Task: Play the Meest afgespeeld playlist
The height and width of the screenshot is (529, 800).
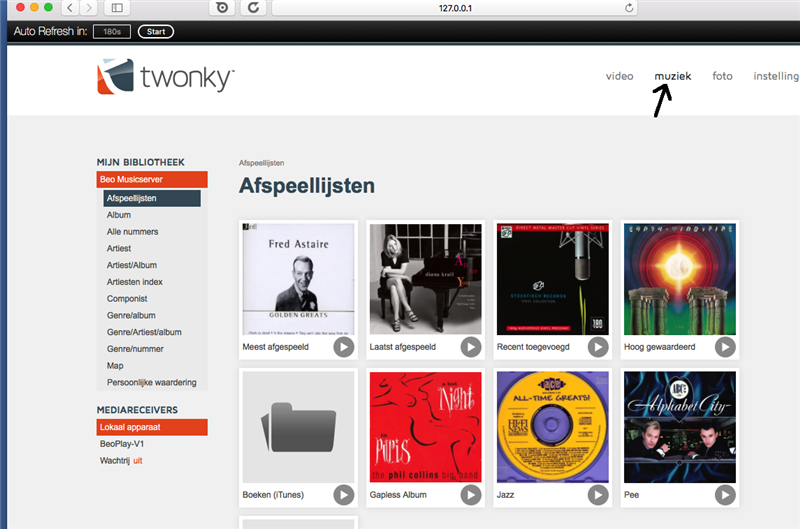Action: [x=344, y=347]
